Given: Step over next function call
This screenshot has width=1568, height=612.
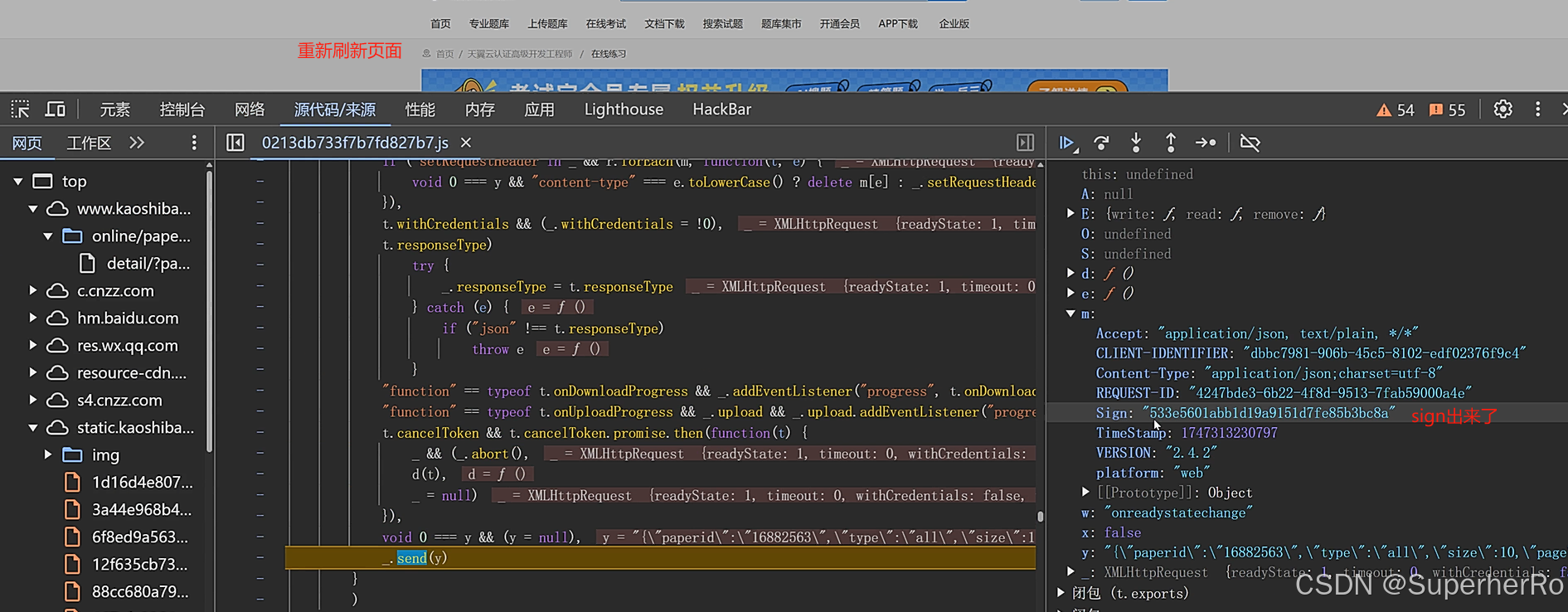Looking at the screenshot, I should 1101,143.
